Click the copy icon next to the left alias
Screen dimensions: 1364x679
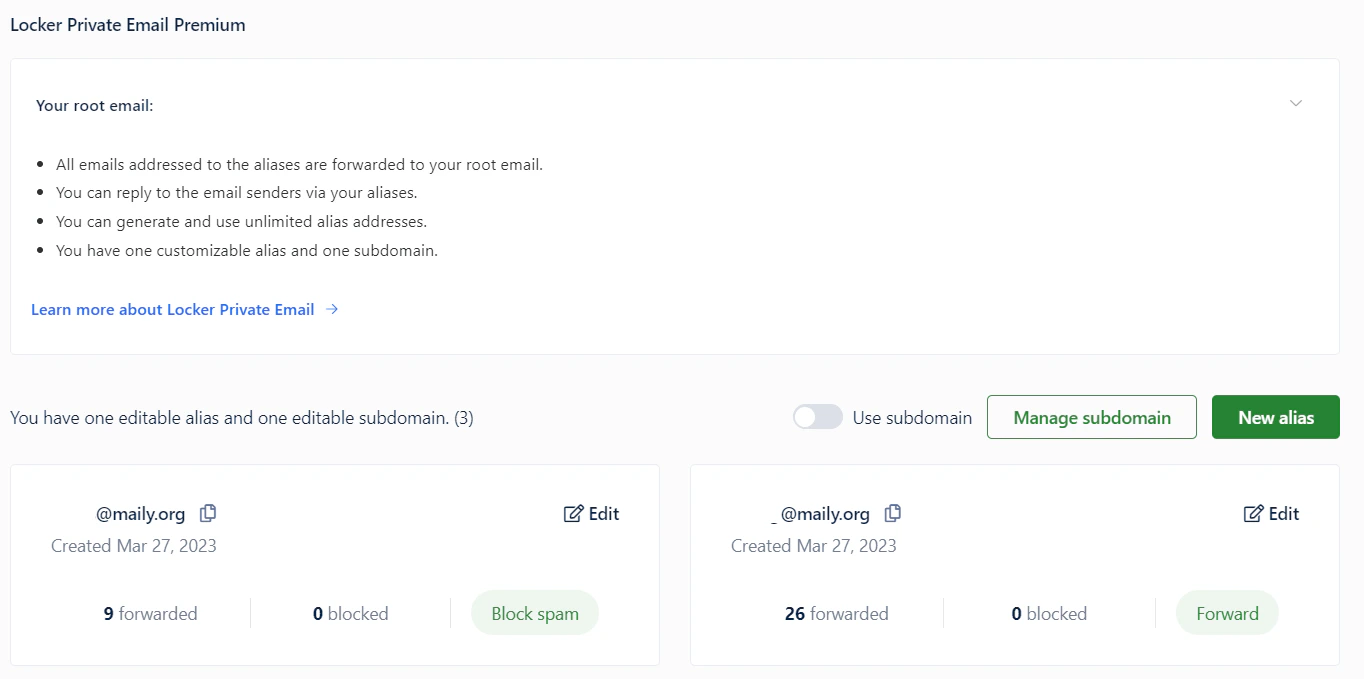[x=208, y=512]
